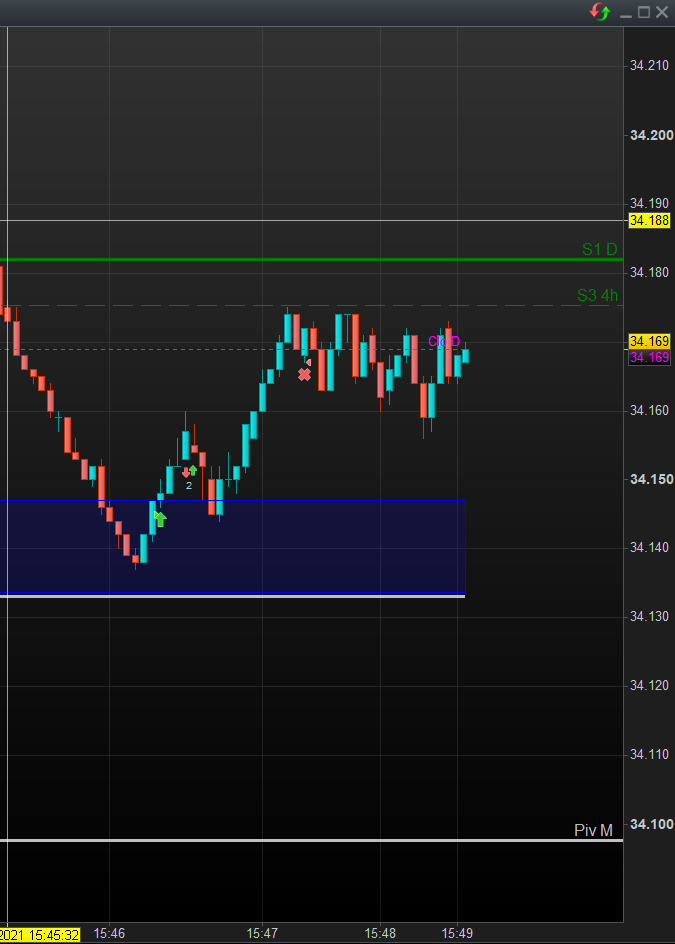Select the small red down arrow above the 2

(x=185, y=473)
